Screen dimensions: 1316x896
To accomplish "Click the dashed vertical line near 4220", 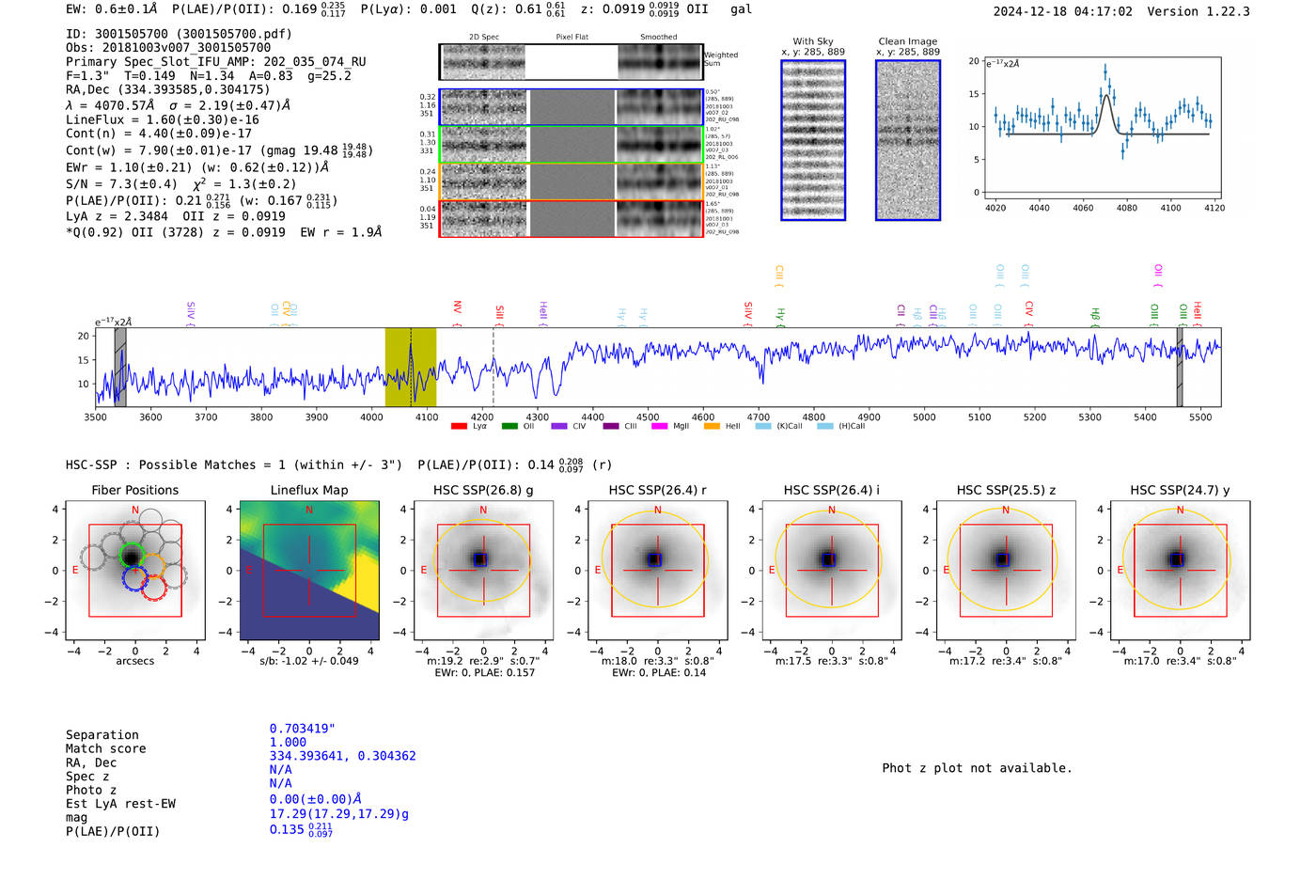I will (493, 367).
